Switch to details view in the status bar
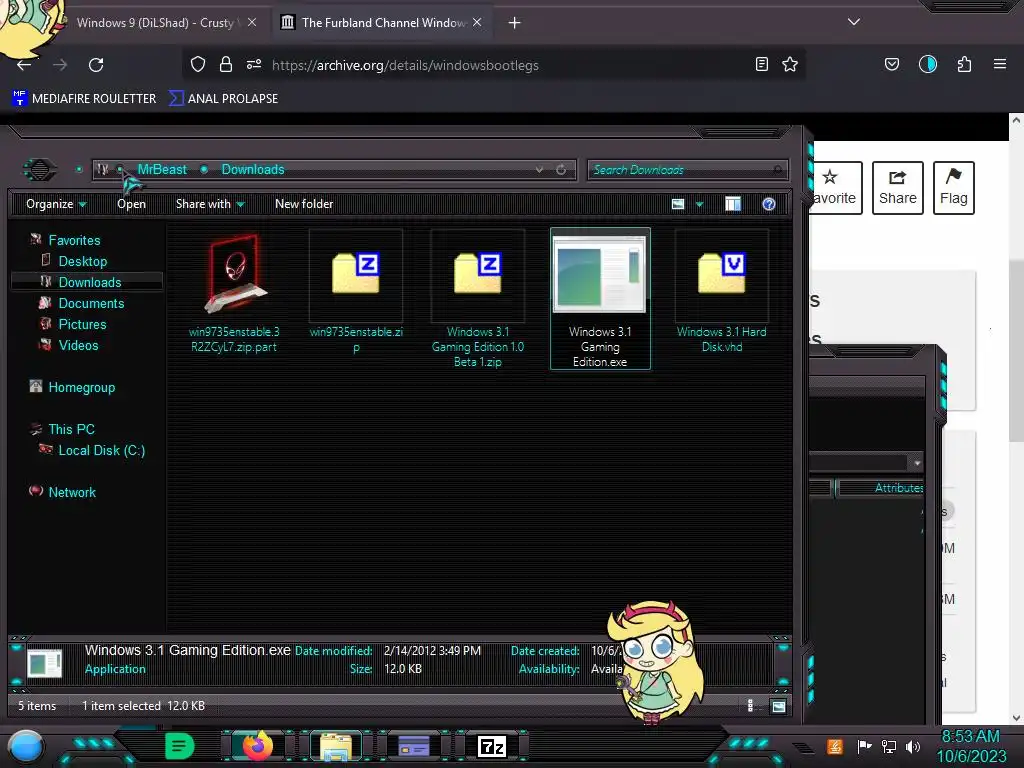Screen dimensions: 1024x768 pyautogui.click(x=750, y=705)
